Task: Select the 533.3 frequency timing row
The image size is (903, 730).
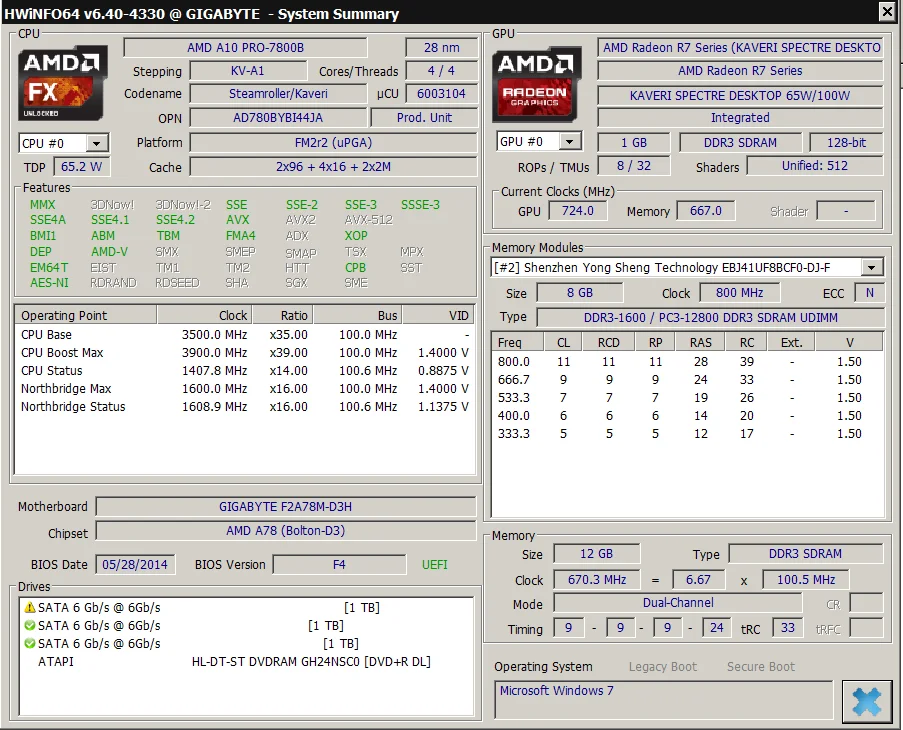Action: [x=687, y=398]
